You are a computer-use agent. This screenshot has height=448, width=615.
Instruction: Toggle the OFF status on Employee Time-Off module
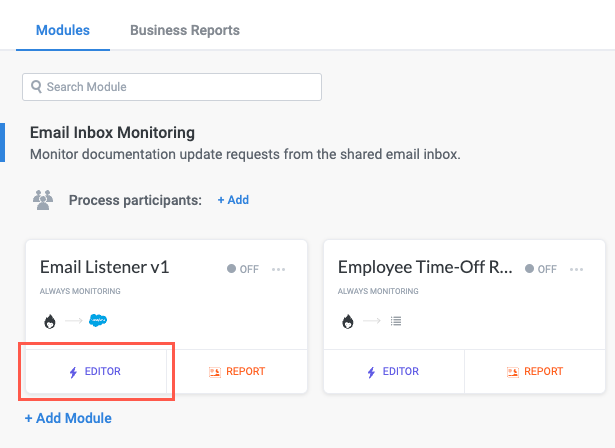click(541, 269)
